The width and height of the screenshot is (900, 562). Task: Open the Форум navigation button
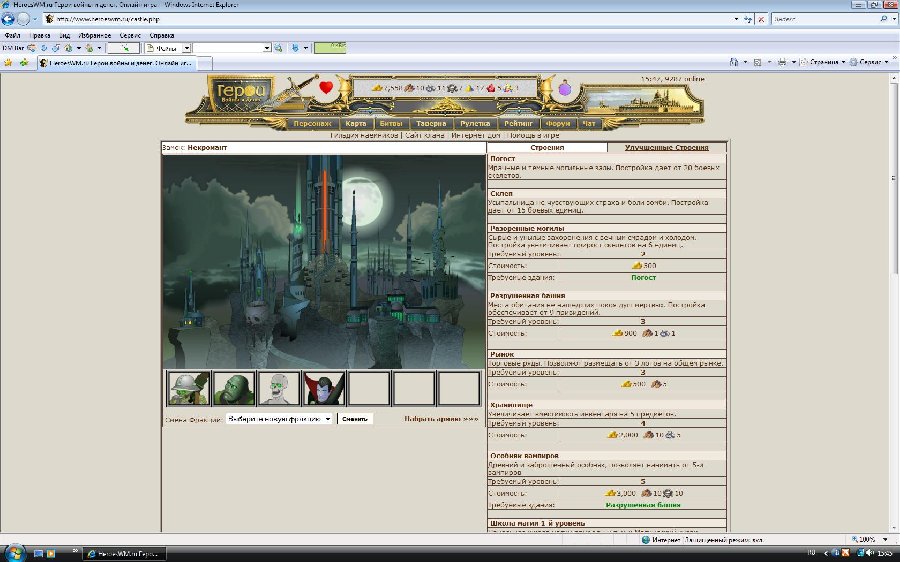pos(558,123)
